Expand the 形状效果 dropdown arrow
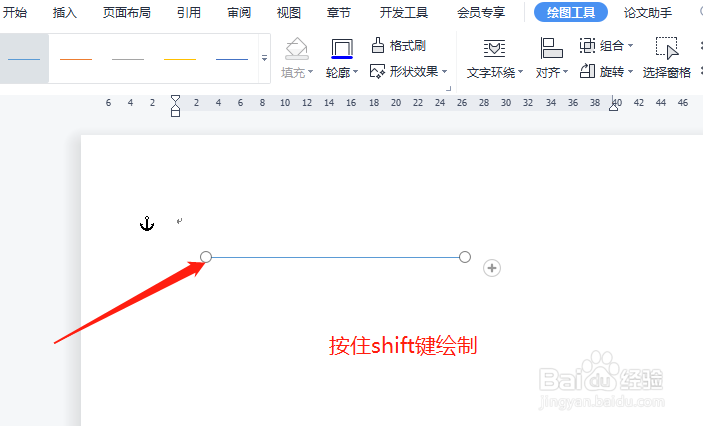Viewport: 703px width, 426px height. click(x=444, y=71)
